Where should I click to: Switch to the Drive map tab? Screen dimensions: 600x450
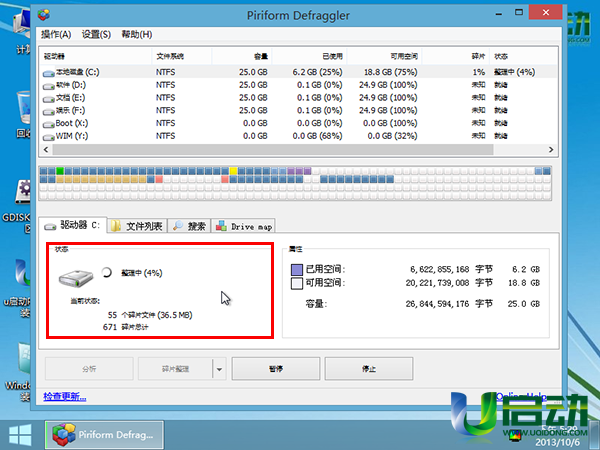(243, 226)
